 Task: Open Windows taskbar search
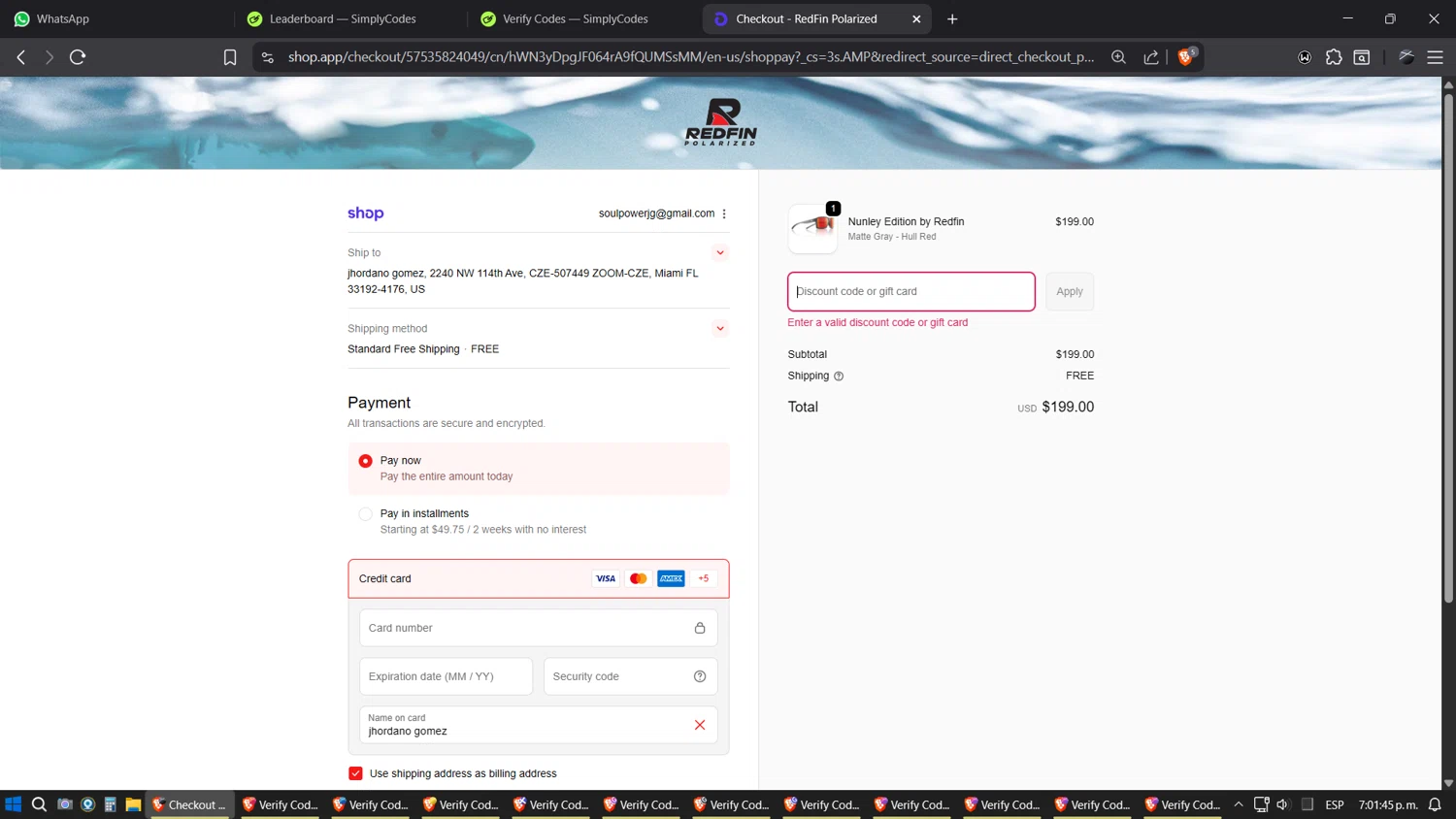(39, 804)
